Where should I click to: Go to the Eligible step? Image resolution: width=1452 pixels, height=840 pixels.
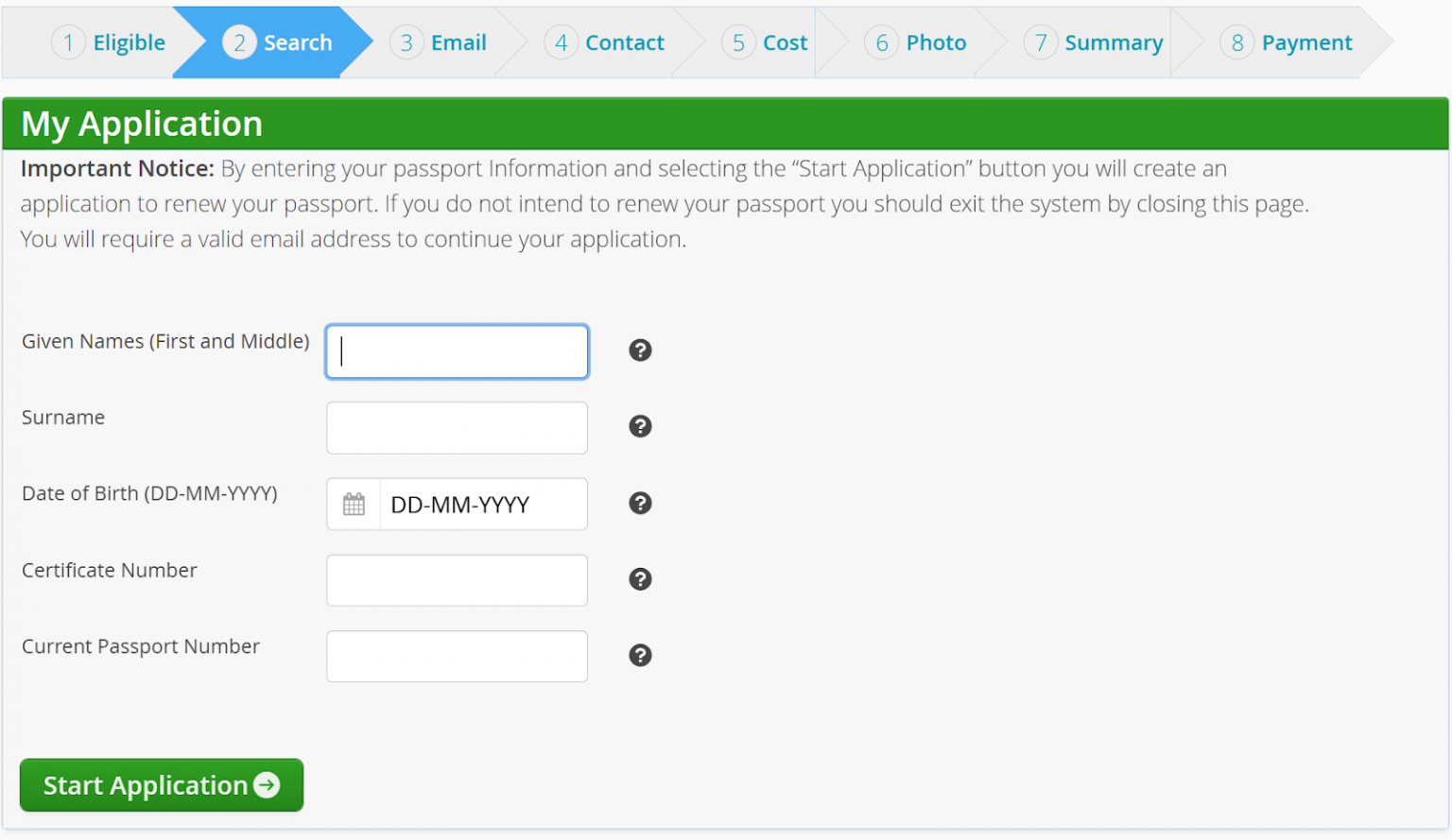109,43
